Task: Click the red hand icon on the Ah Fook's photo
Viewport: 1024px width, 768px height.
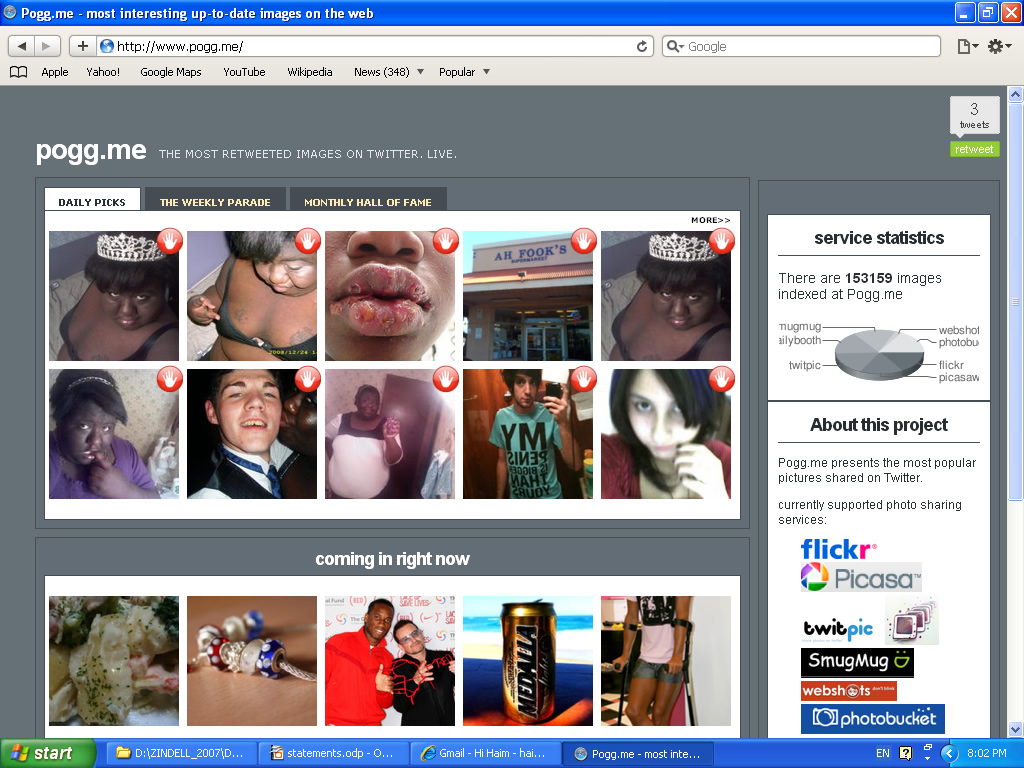Action: click(584, 241)
